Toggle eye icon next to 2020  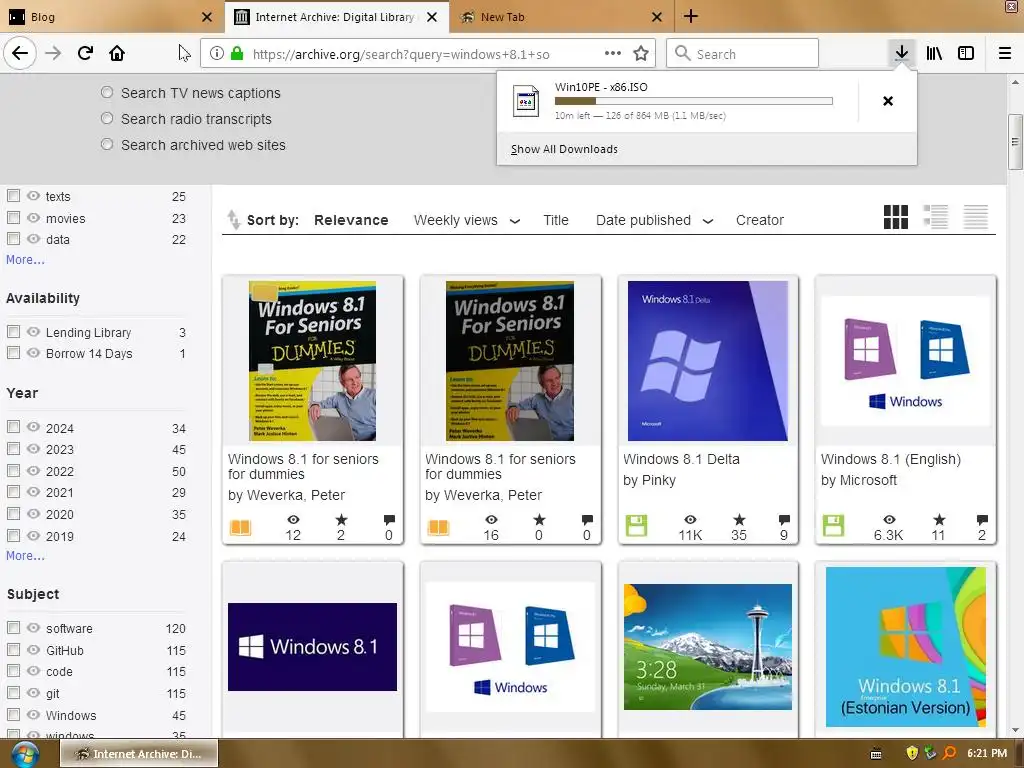point(33,513)
